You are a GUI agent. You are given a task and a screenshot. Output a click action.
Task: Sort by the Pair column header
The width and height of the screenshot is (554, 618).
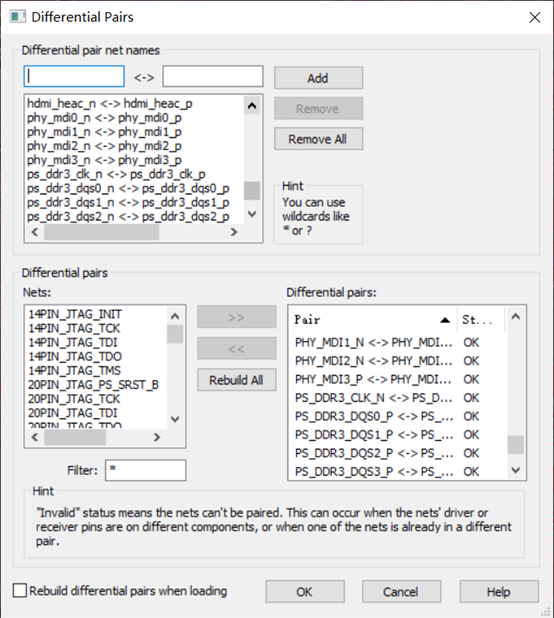[x=373, y=320]
